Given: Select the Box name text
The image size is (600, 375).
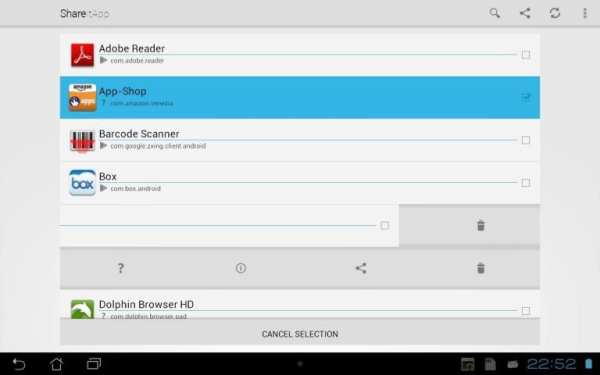Looking at the screenshot, I should [x=108, y=176].
